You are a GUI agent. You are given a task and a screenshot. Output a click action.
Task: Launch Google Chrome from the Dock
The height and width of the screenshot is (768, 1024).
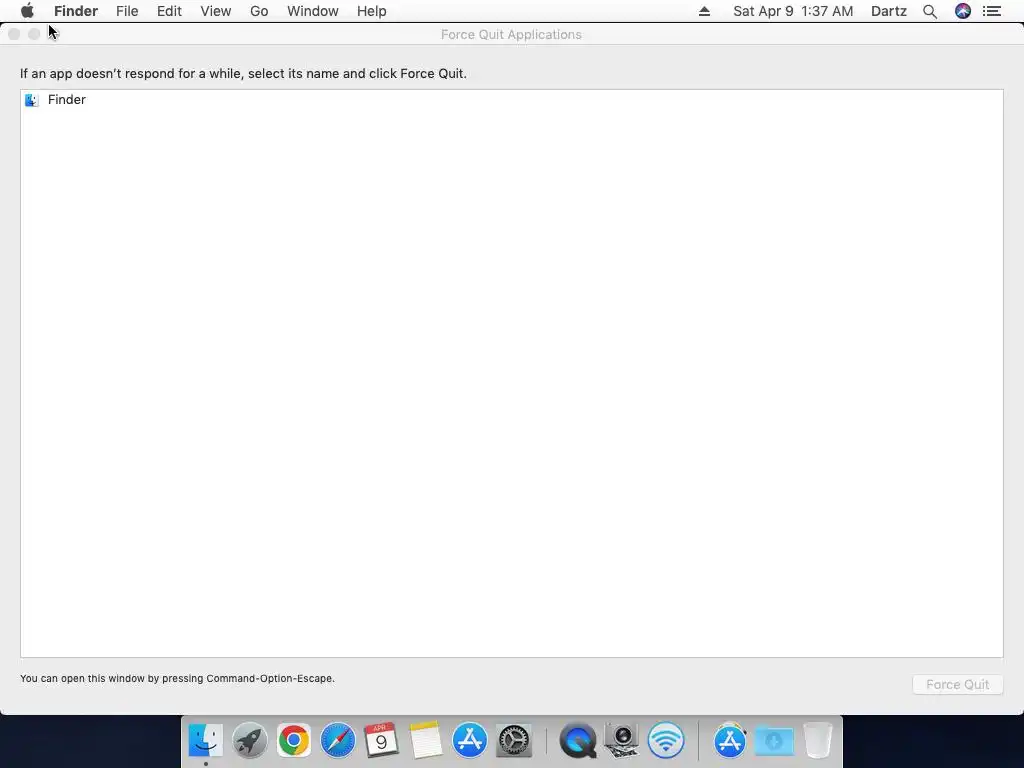[294, 741]
